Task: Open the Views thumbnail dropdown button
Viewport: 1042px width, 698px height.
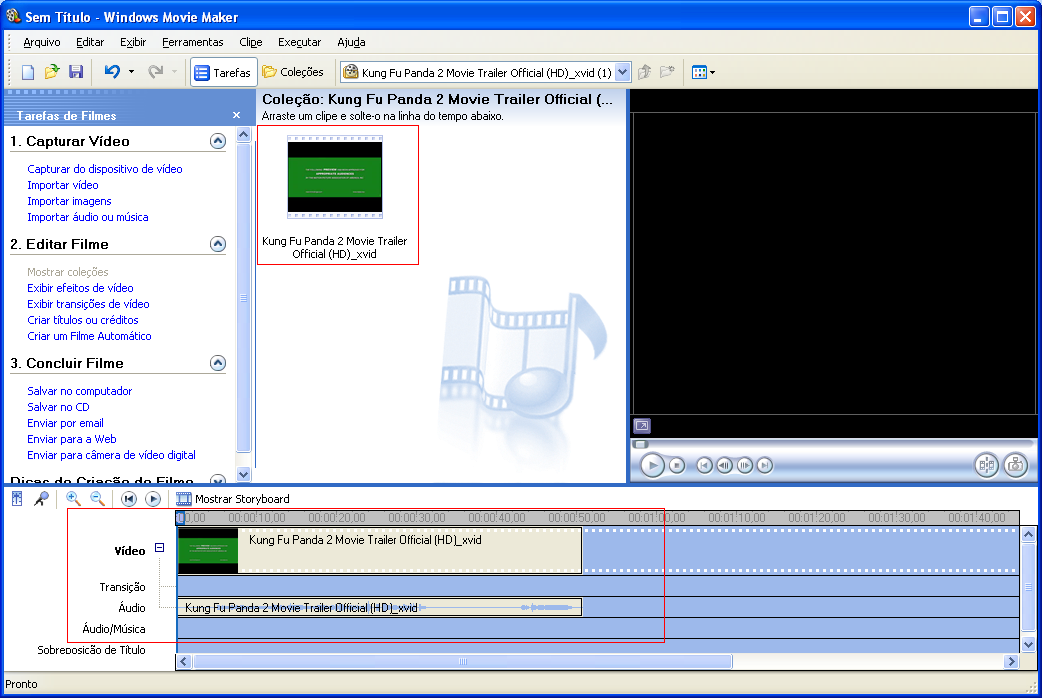Action: (703, 72)
